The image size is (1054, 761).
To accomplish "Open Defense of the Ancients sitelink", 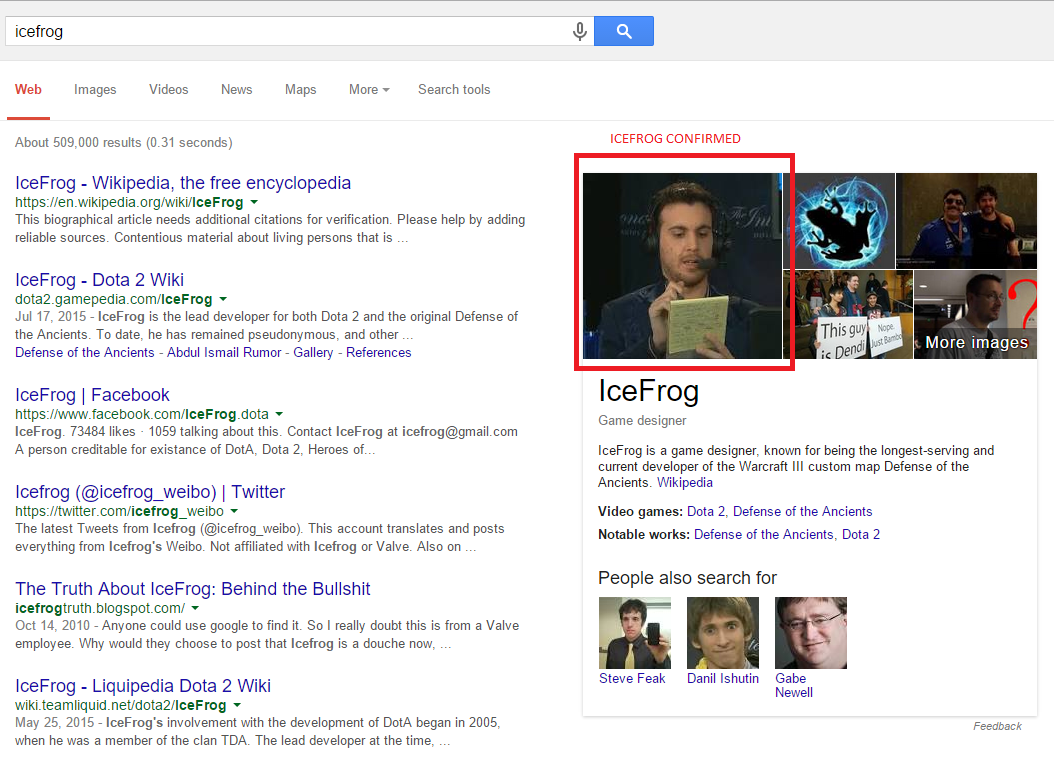I will coord(85,352).
